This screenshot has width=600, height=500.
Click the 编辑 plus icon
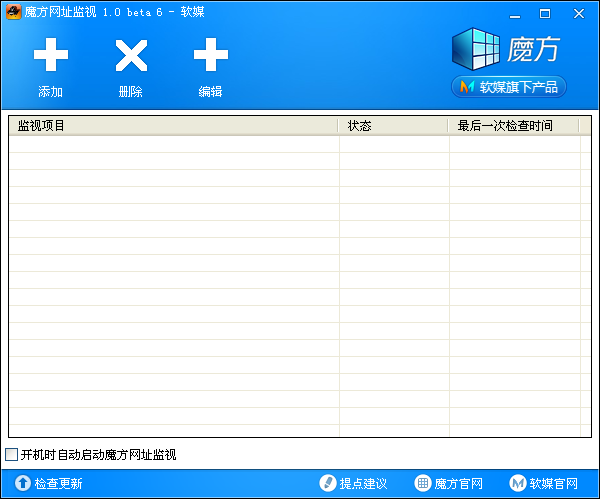pyautogui.click(x=211, y=54)
